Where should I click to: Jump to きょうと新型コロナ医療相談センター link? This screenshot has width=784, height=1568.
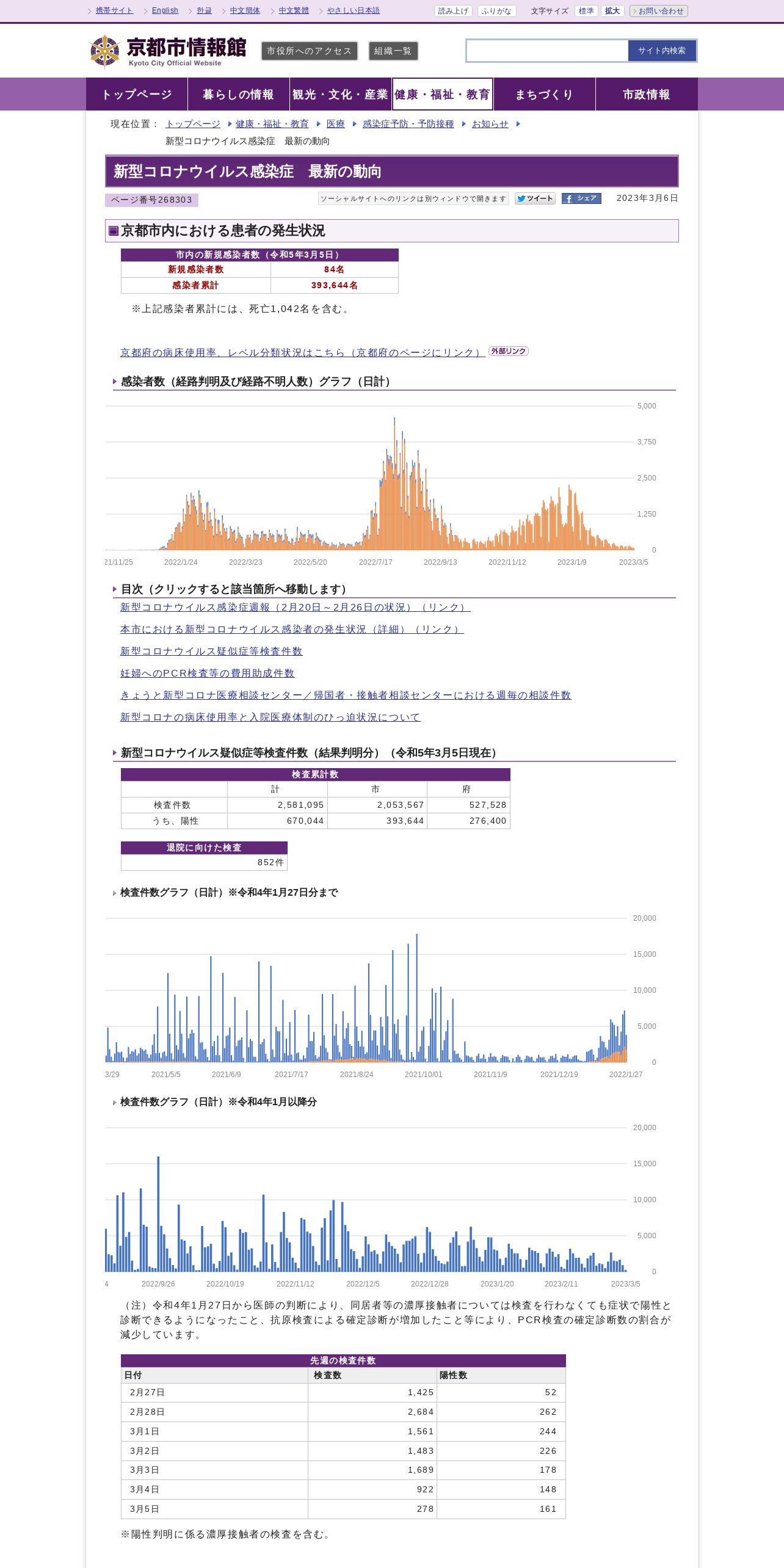pyautogui.click(x=346, y=695)
